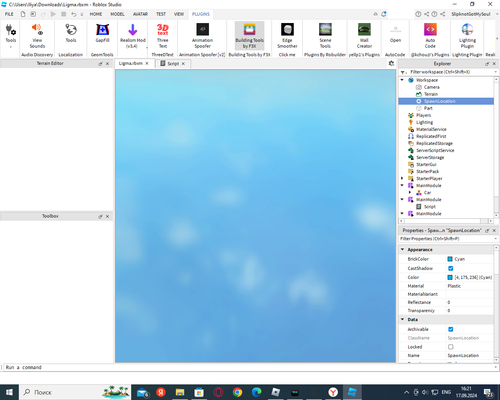Select the Part object in Explorer
This screenshot has height=400, width=500.
(x=428, y=108)
